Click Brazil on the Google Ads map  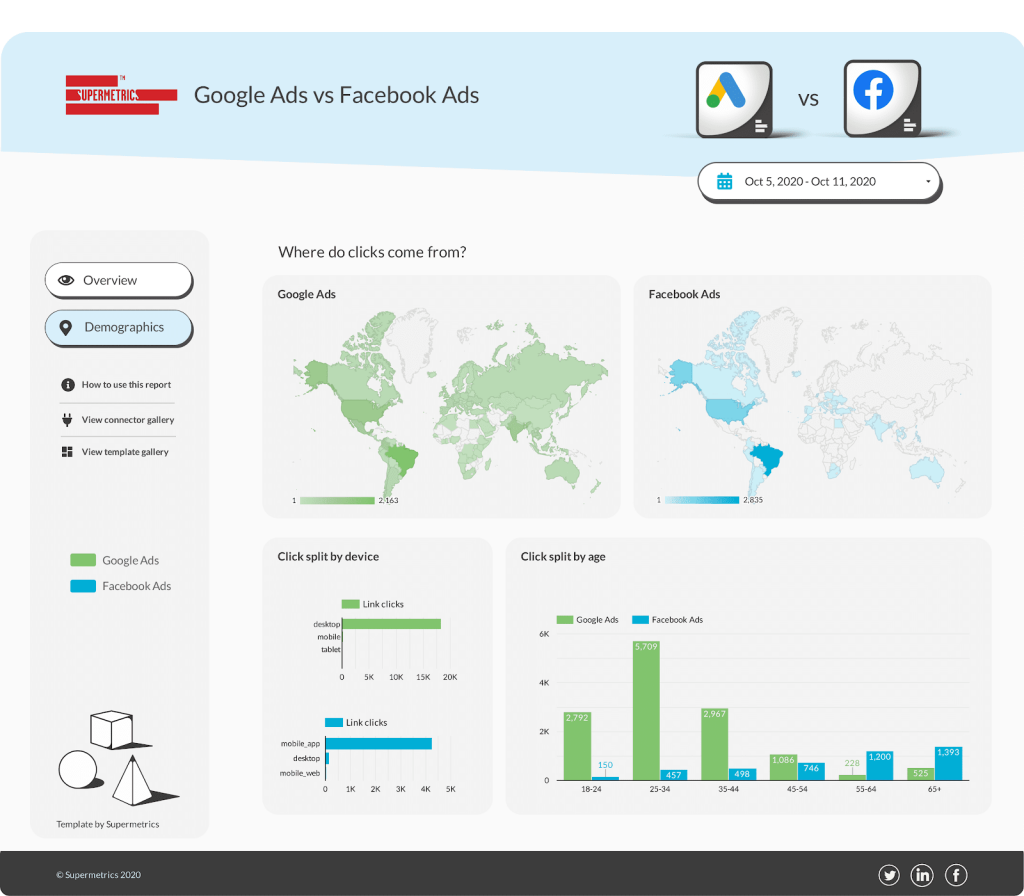pos(401,457)
